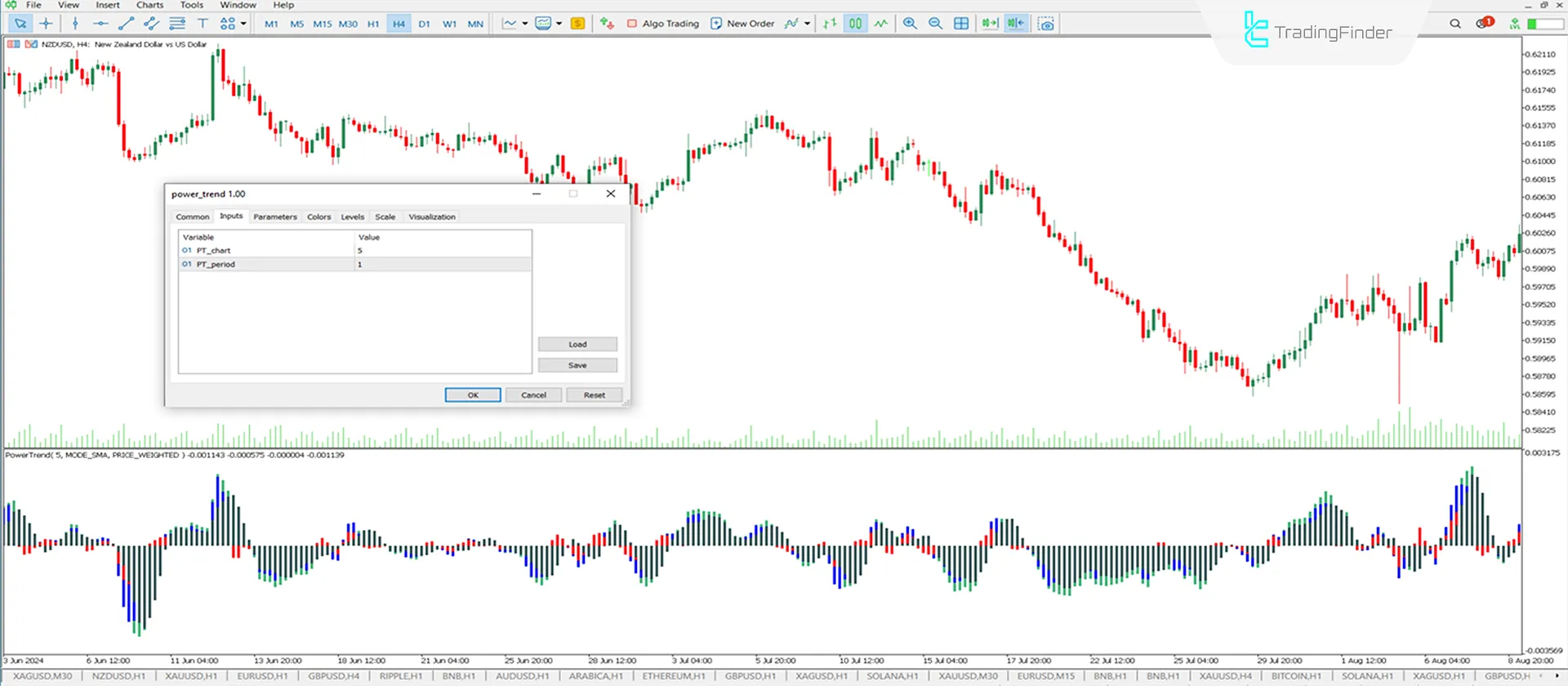Draw a horizontal line with toolbar tool
This screenshot has width=1568, height=686.
[x=100, y=24]
